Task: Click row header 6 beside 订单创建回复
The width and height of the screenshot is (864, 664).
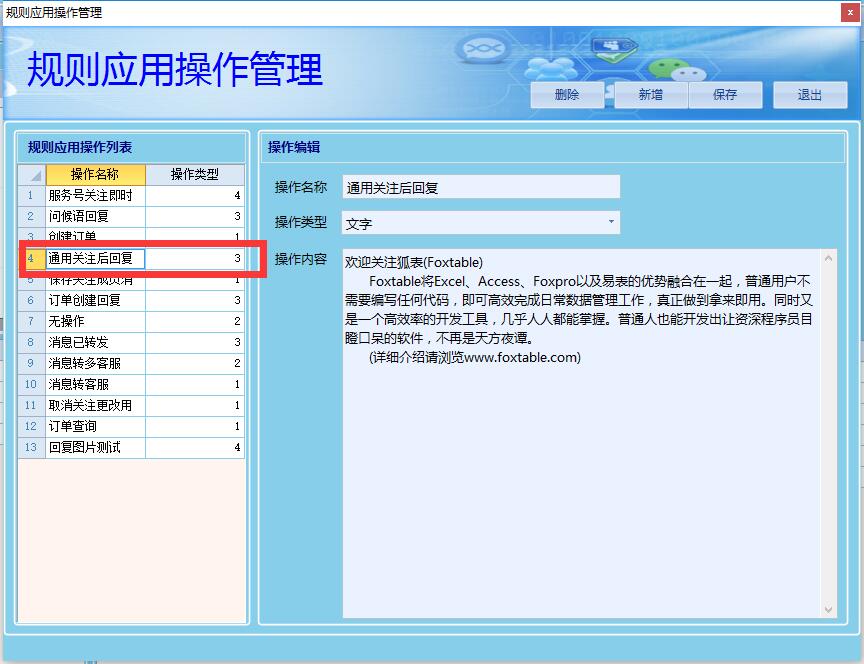Action: (32, 300)
